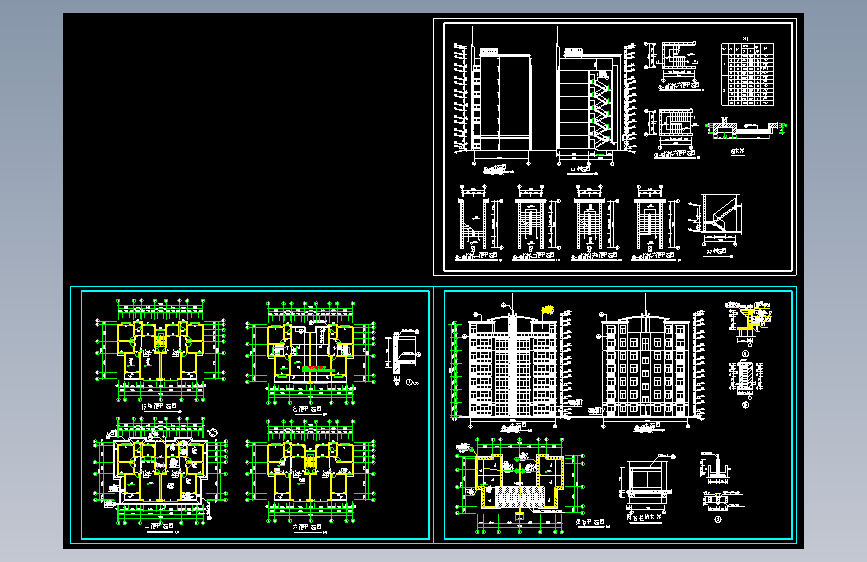Click the floor plan containing the red label
This screenshot has height=562, width=867.
click(x=311, y=356)
